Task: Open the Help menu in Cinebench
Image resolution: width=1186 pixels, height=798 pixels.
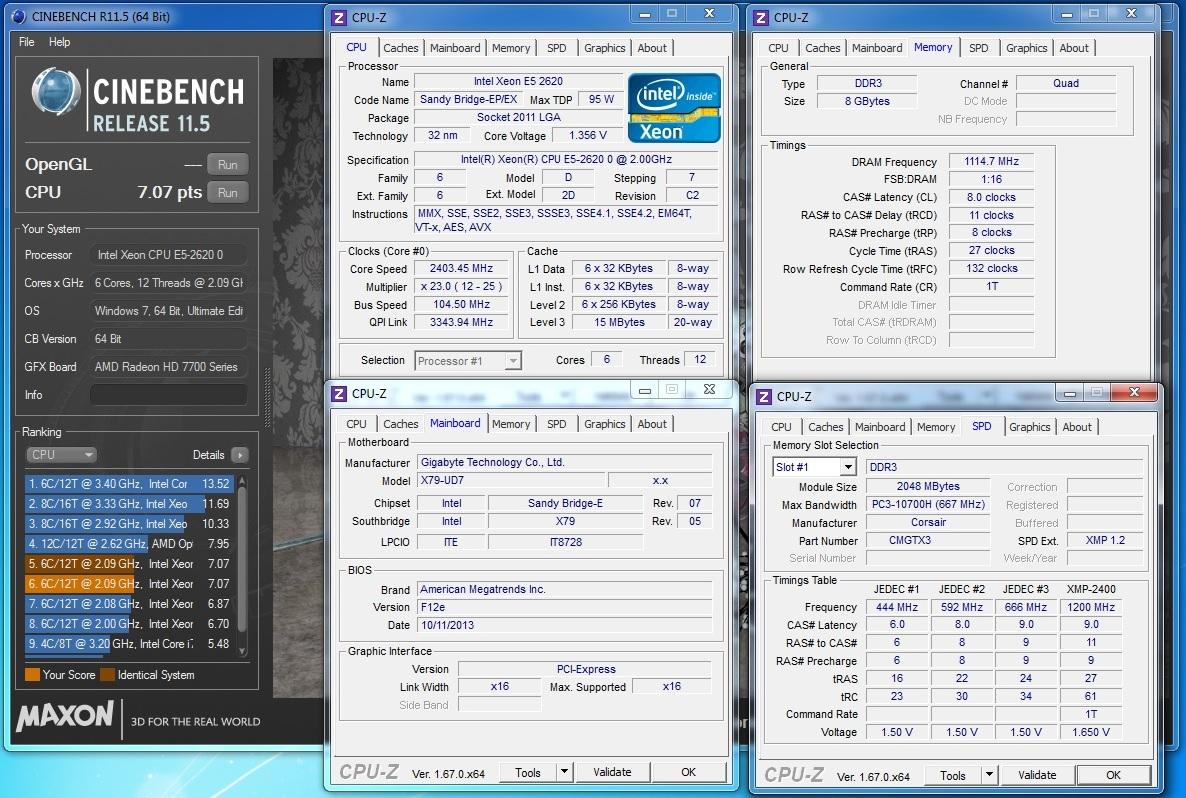Action: [x=59, y=42]
